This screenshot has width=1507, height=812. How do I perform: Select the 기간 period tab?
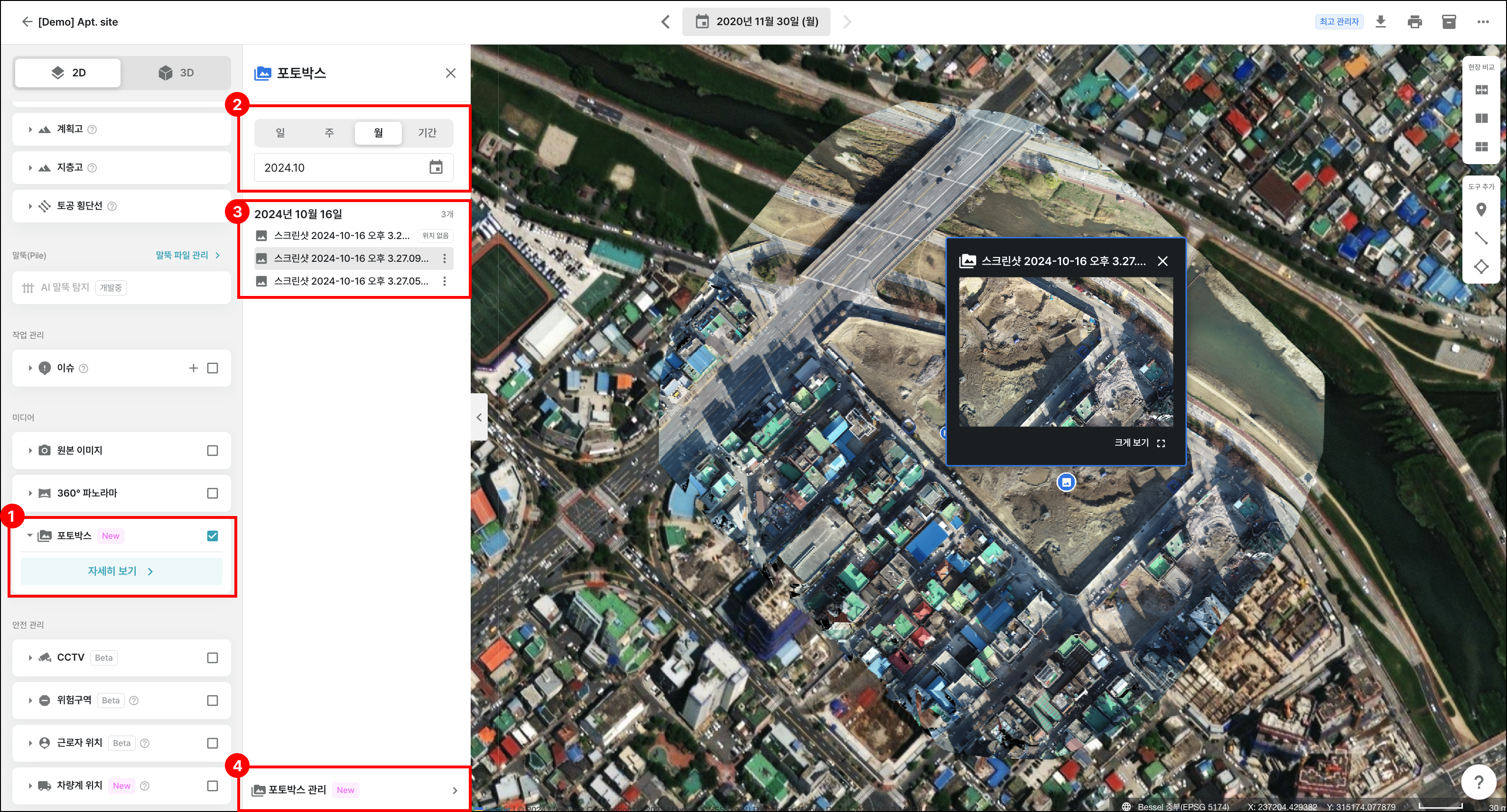427,133
